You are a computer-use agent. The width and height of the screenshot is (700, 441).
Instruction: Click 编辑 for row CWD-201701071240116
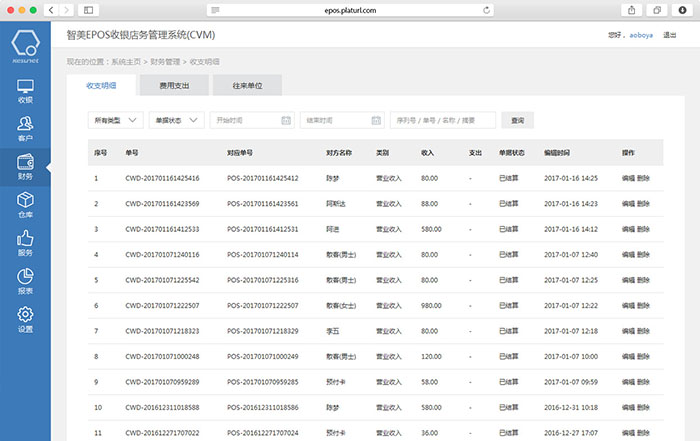[628, 254]
